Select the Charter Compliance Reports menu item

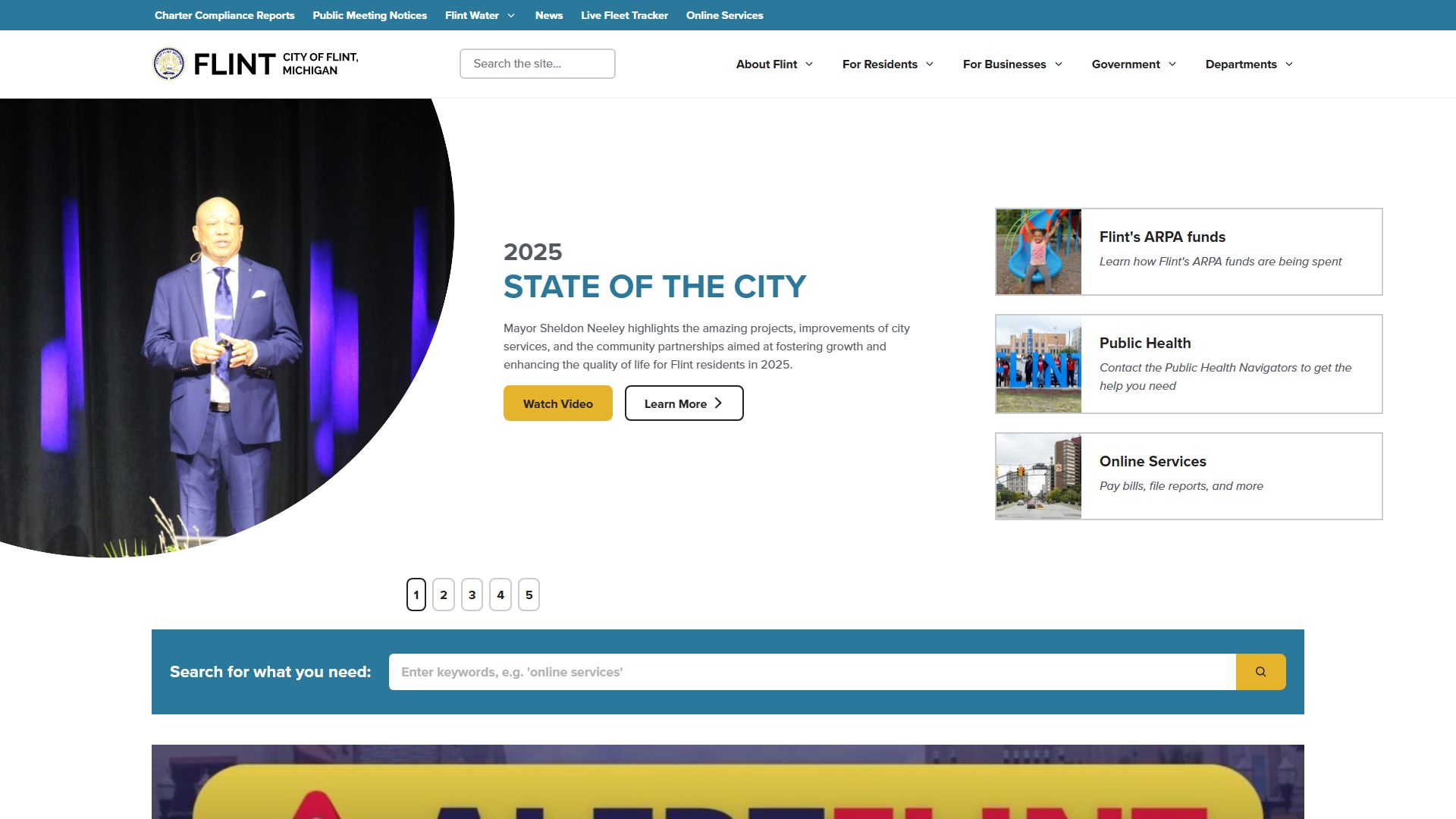(224, 15)
